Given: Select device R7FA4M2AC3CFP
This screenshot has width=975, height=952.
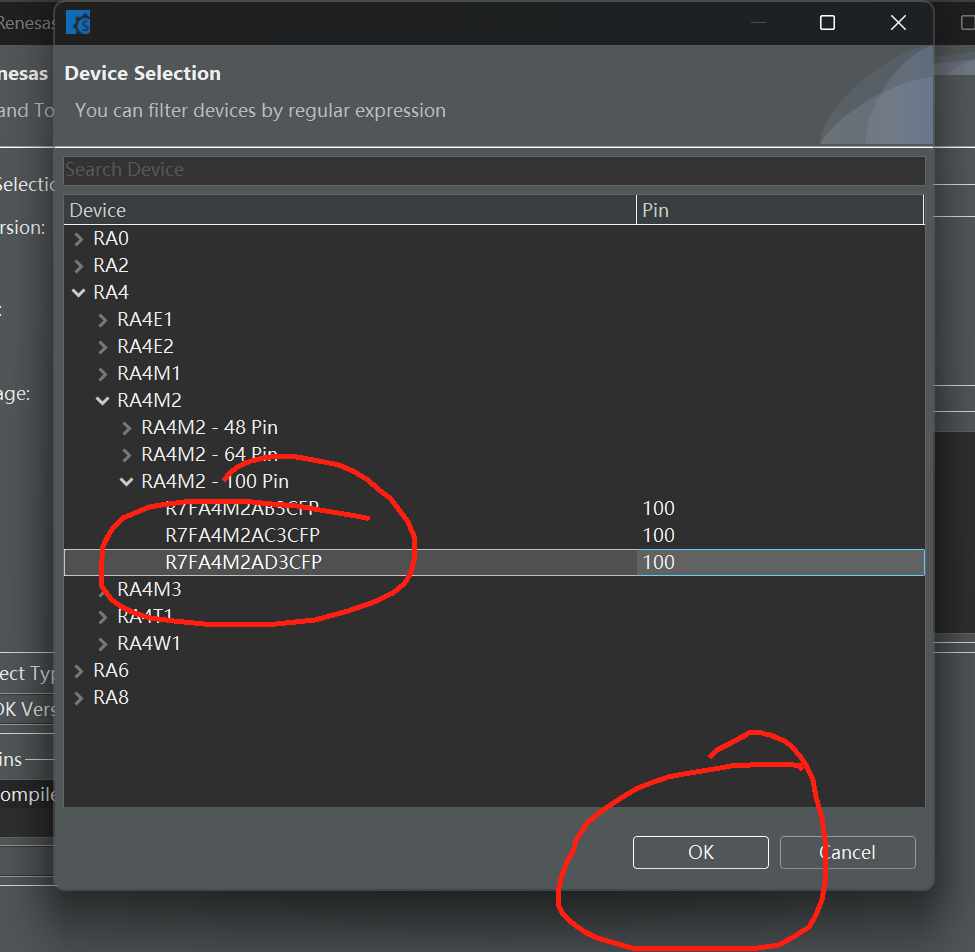Looking at the screenshot, I should click(243, 535).
